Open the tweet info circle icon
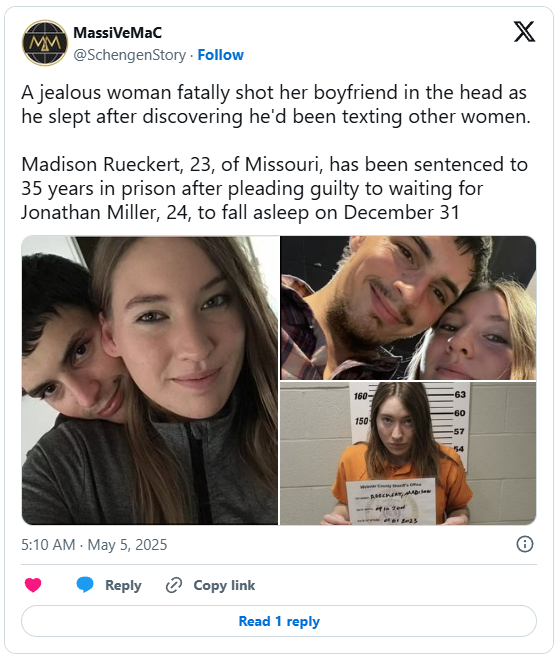 click(x=524, y=544)
